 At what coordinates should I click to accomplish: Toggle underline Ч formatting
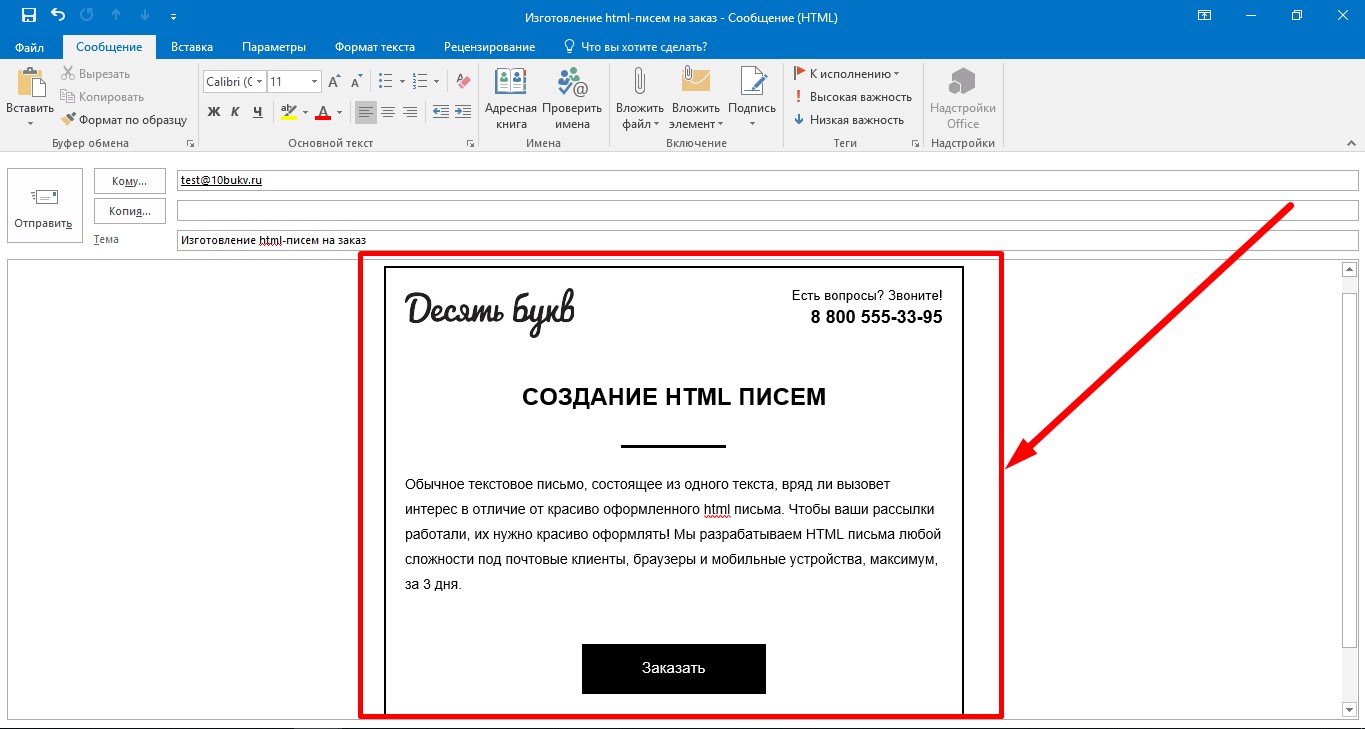pos(257,112)
